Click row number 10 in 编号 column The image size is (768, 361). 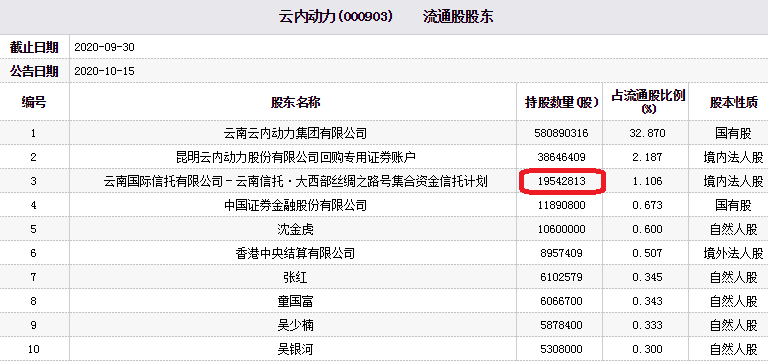pyautogui.click(x=33, y=350)
